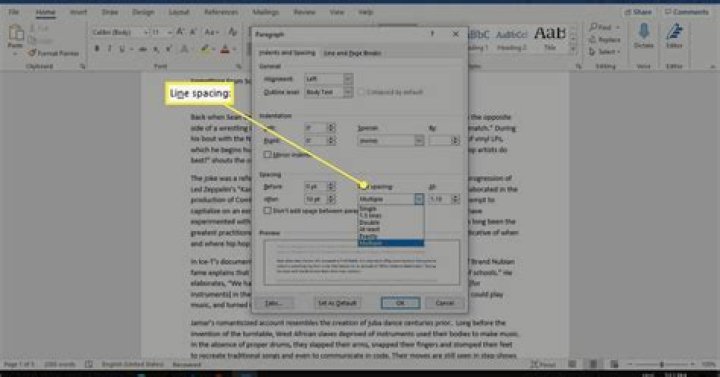Screen dimensions: 720x377
Task: Select 1.5 lines spacing option
Action: pos(390,215)
